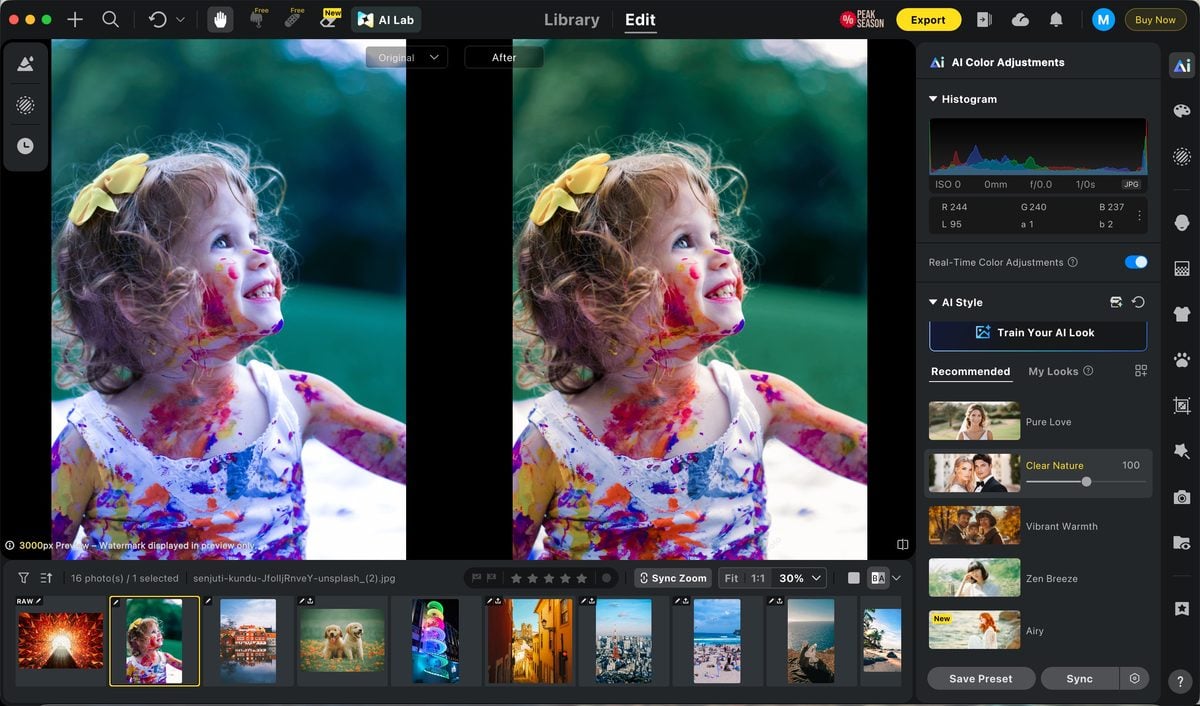Viewport: 1200px width, 706px height.
Task: Select the New-tagged eraser tool
Action: tap(328, 19)
